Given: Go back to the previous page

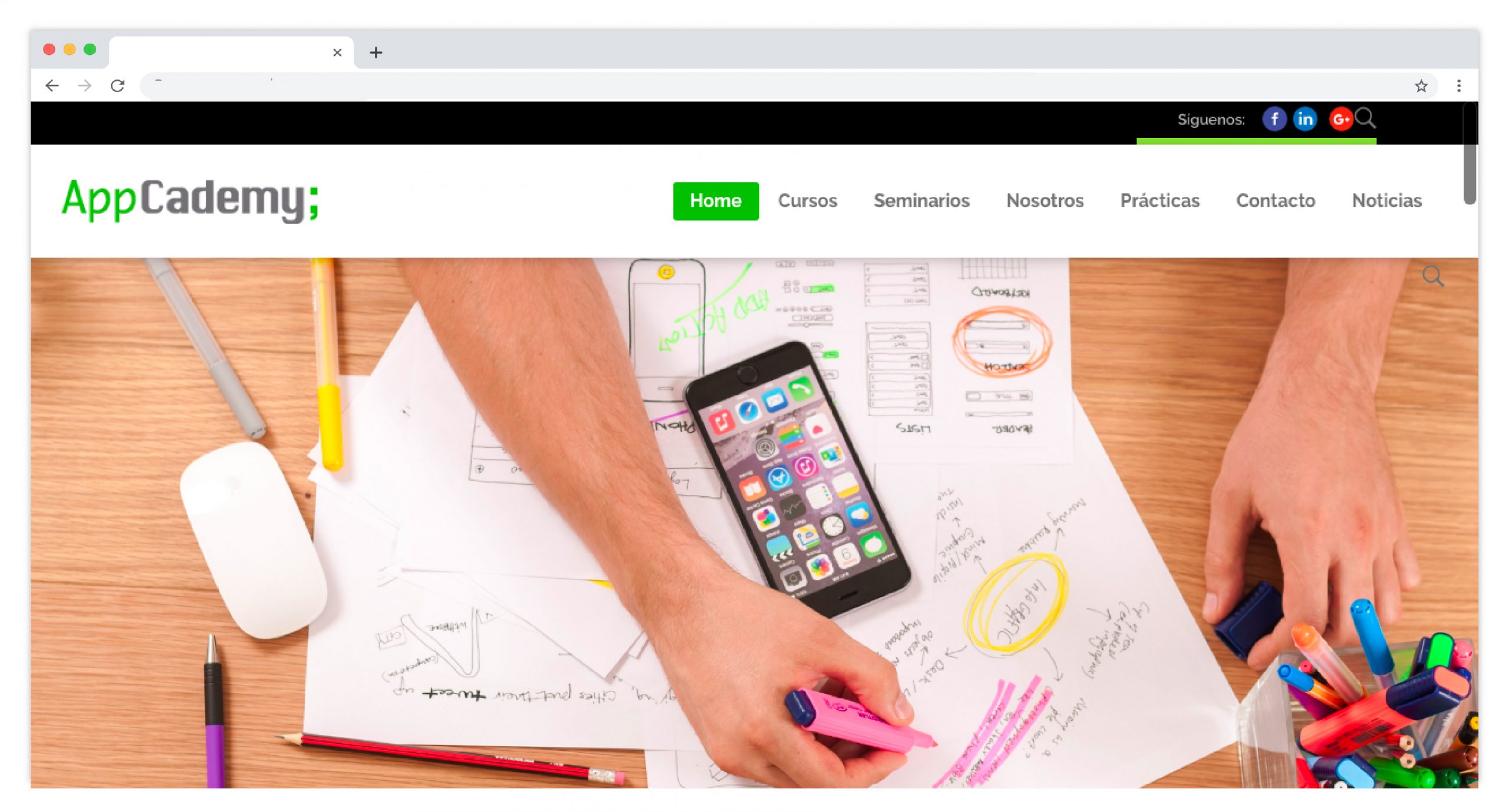Looking at the screenshot, I should click(x=52, y=86).
